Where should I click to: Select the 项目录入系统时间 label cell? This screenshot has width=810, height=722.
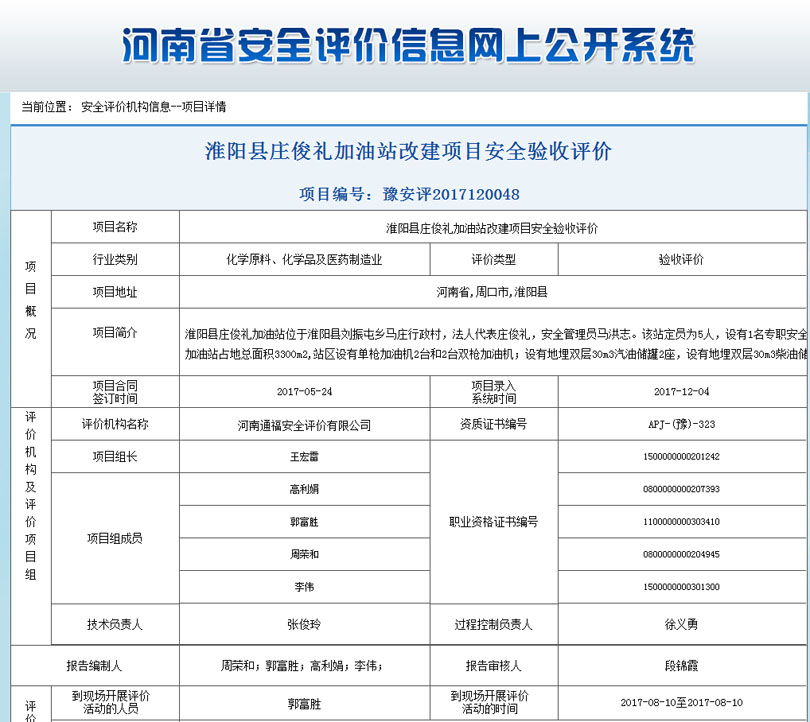tap(494, 392)
